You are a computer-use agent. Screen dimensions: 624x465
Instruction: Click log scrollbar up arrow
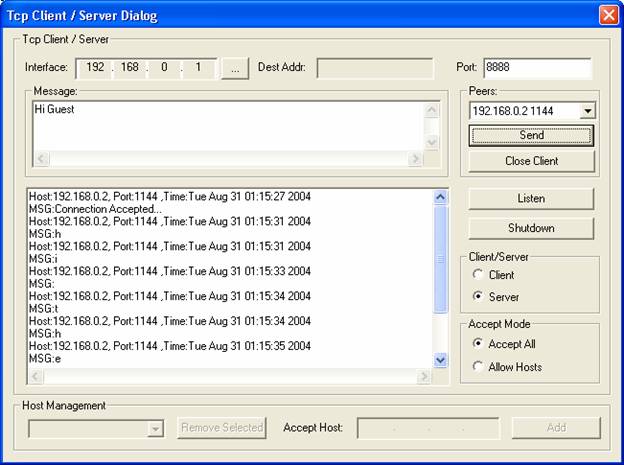(440, 197)
